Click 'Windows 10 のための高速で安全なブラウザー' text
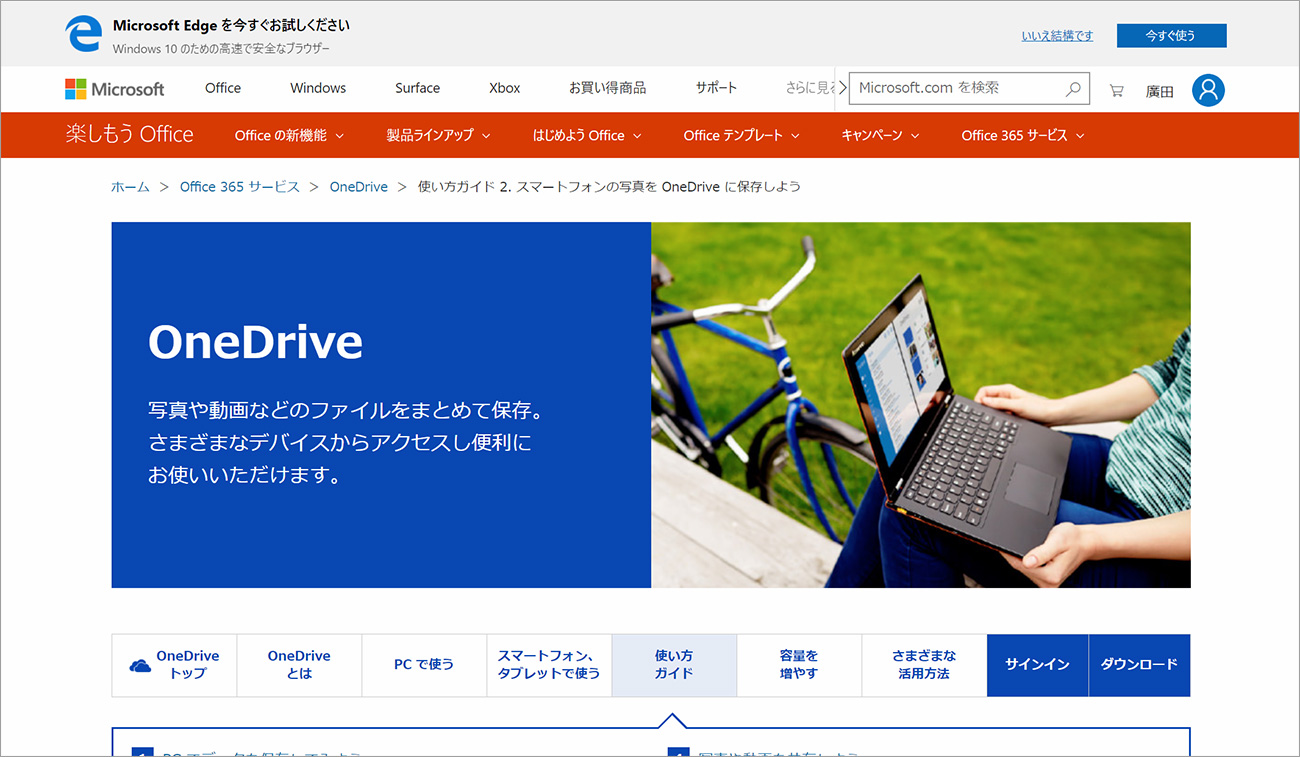Screen dimensions: 1300x757 (x=221, y=49)
